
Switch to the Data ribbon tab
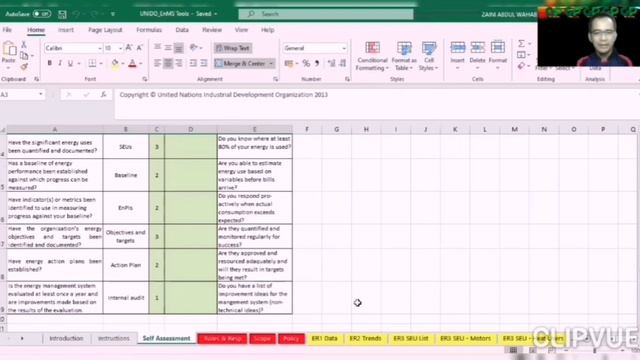182,30
